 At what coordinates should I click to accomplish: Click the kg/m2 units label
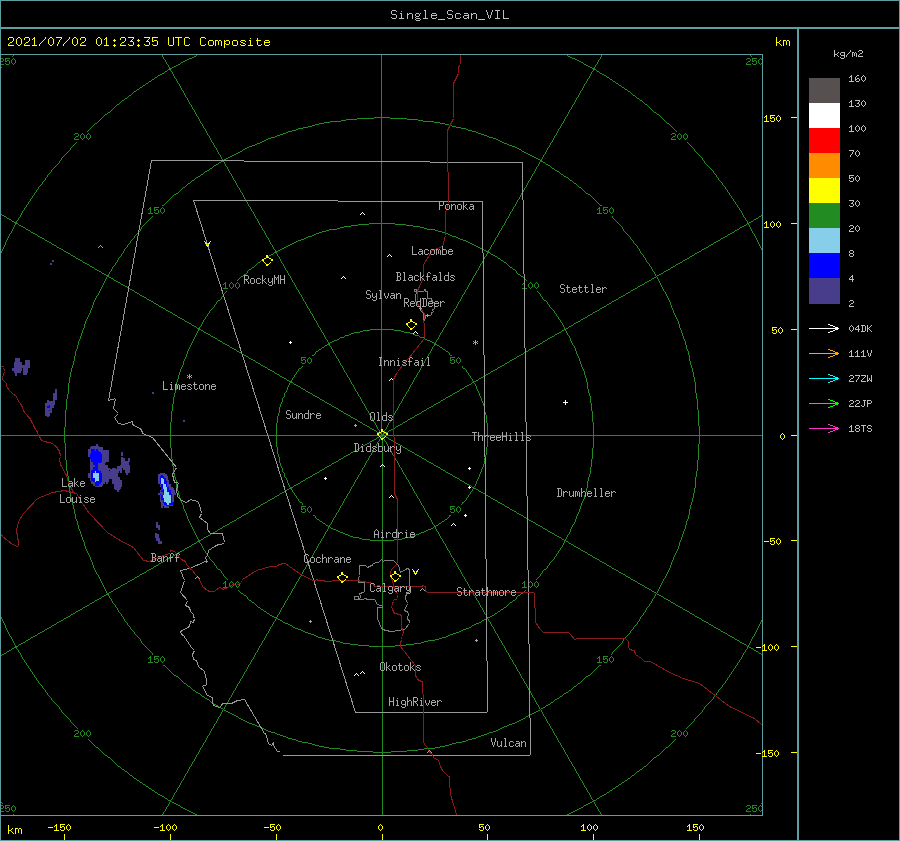coord(848,54)
